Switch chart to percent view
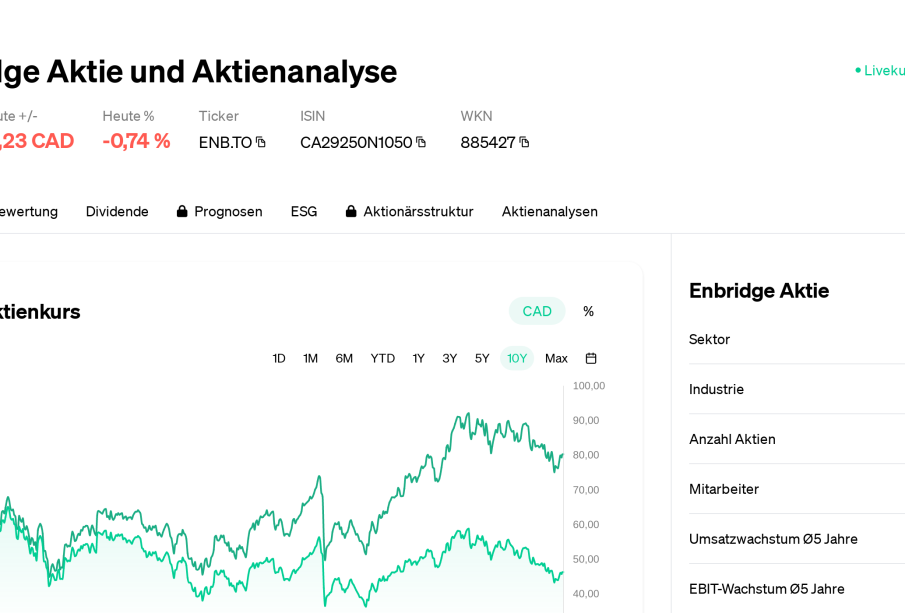 588,311
